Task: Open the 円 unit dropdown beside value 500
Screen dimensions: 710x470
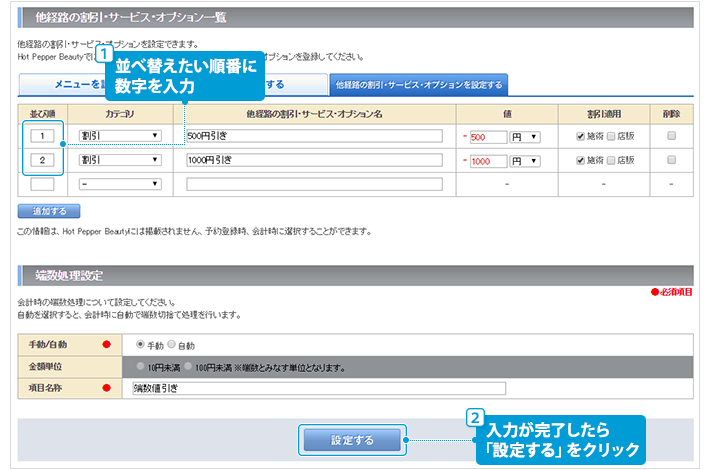Action: pos(526,136)
